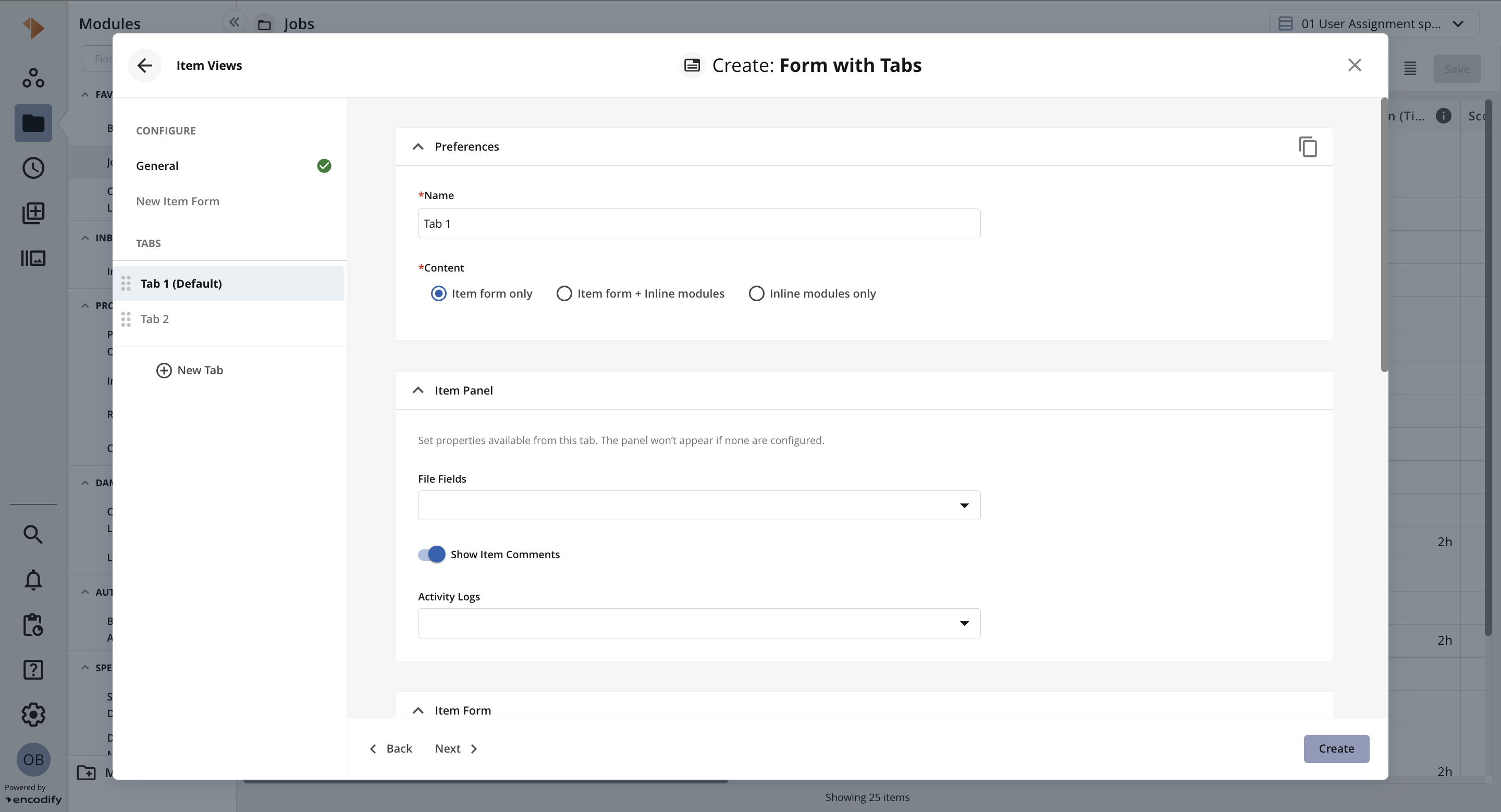Viewport: 1501px width, 812px height.
Task: Select Tab 2 in the tabs list
Action: coord(228,319)
